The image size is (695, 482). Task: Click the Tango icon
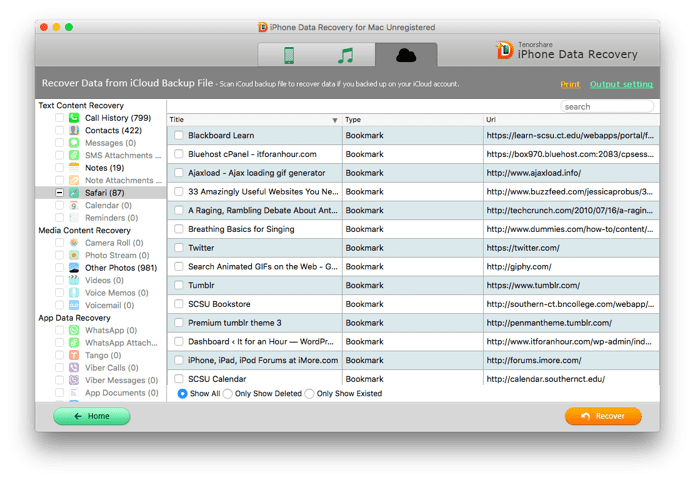pyautogui.click(x=74, y=355)
